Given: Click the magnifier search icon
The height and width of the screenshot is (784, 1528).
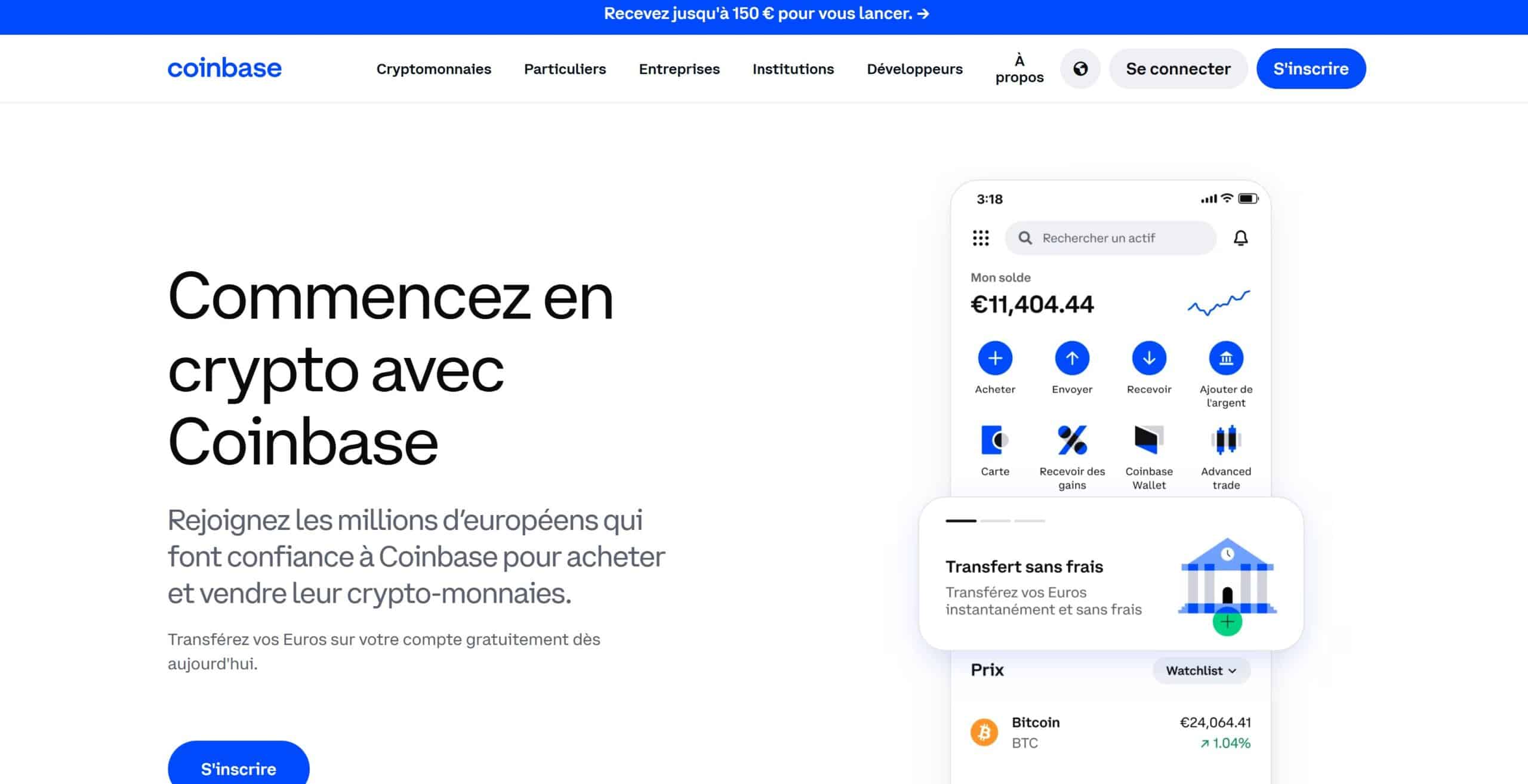Looking at the screenshot, I should pos(1025,238).
